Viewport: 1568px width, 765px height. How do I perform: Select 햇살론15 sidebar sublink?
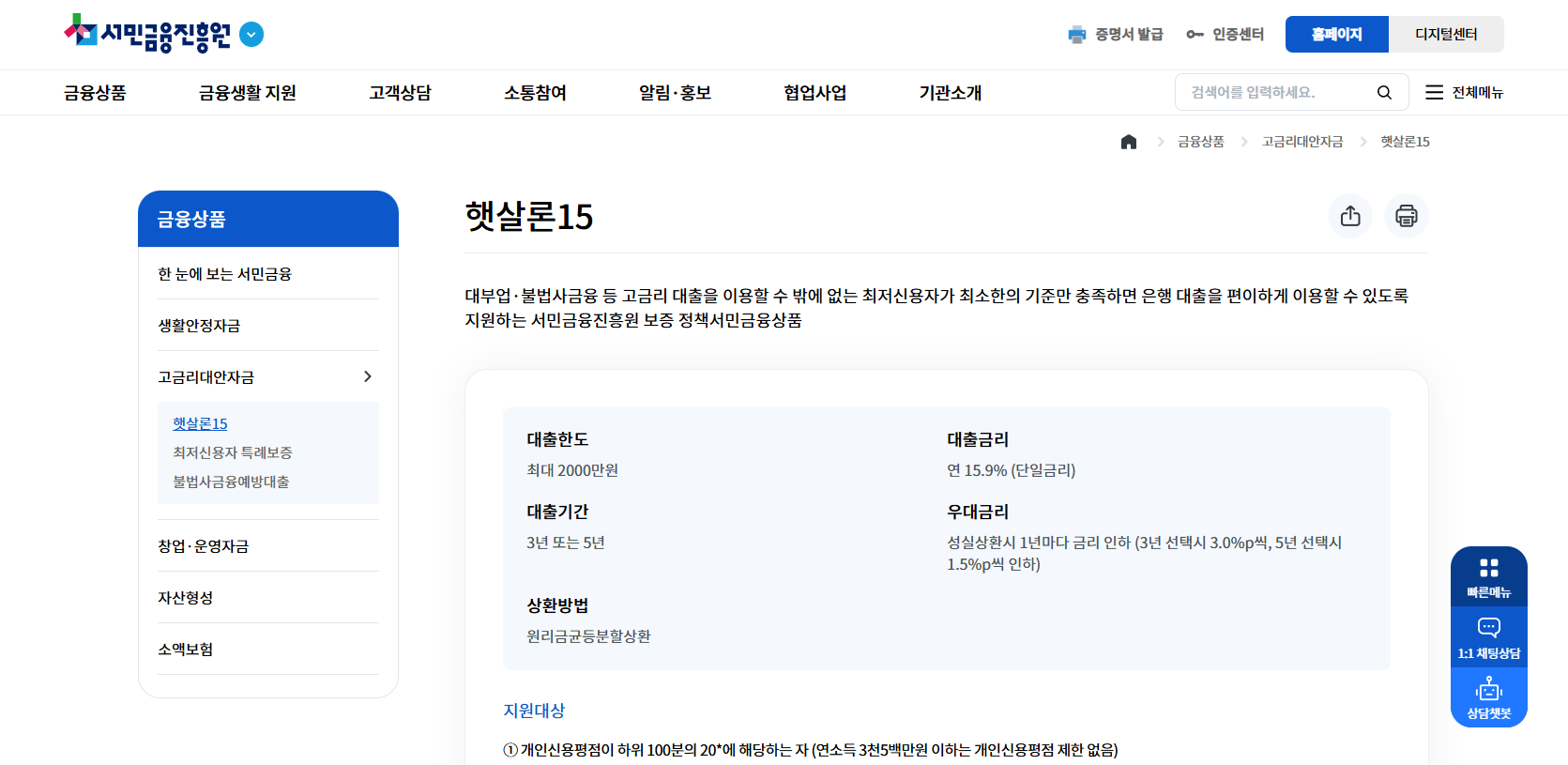(200, 424)
